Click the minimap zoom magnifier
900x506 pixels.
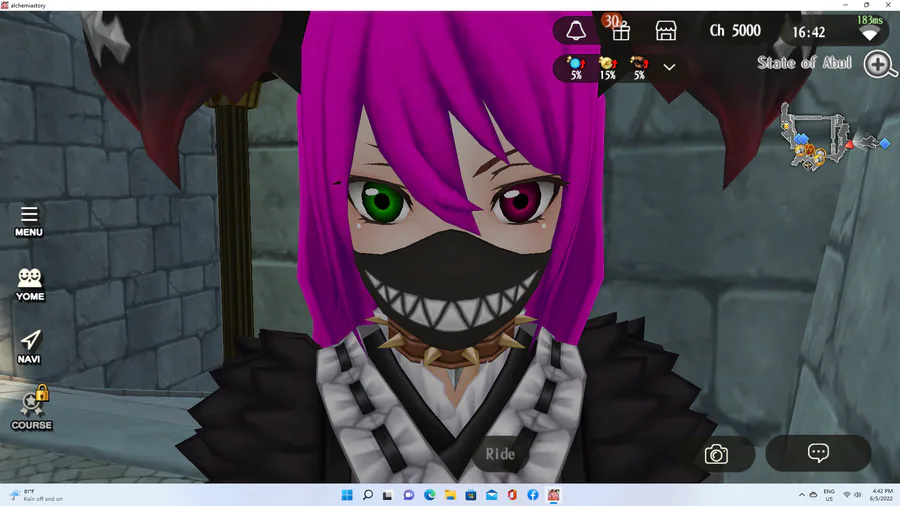coord(880,65)
